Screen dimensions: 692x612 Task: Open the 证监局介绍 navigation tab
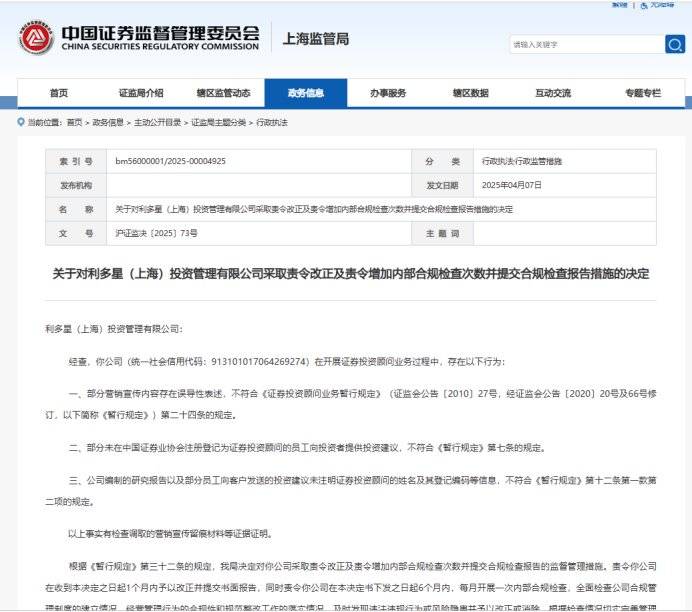pyautogui.click(x=140, y=93)
